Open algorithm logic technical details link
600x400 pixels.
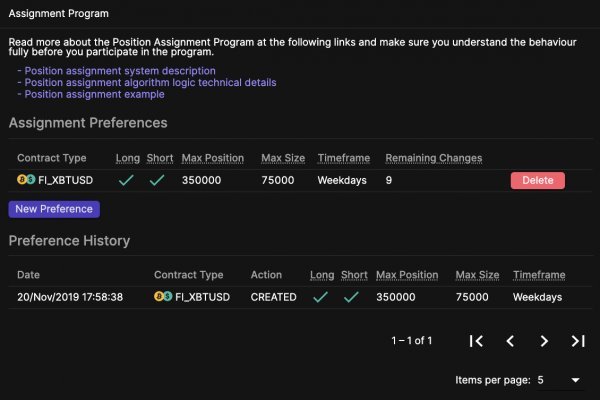(150, 83)
